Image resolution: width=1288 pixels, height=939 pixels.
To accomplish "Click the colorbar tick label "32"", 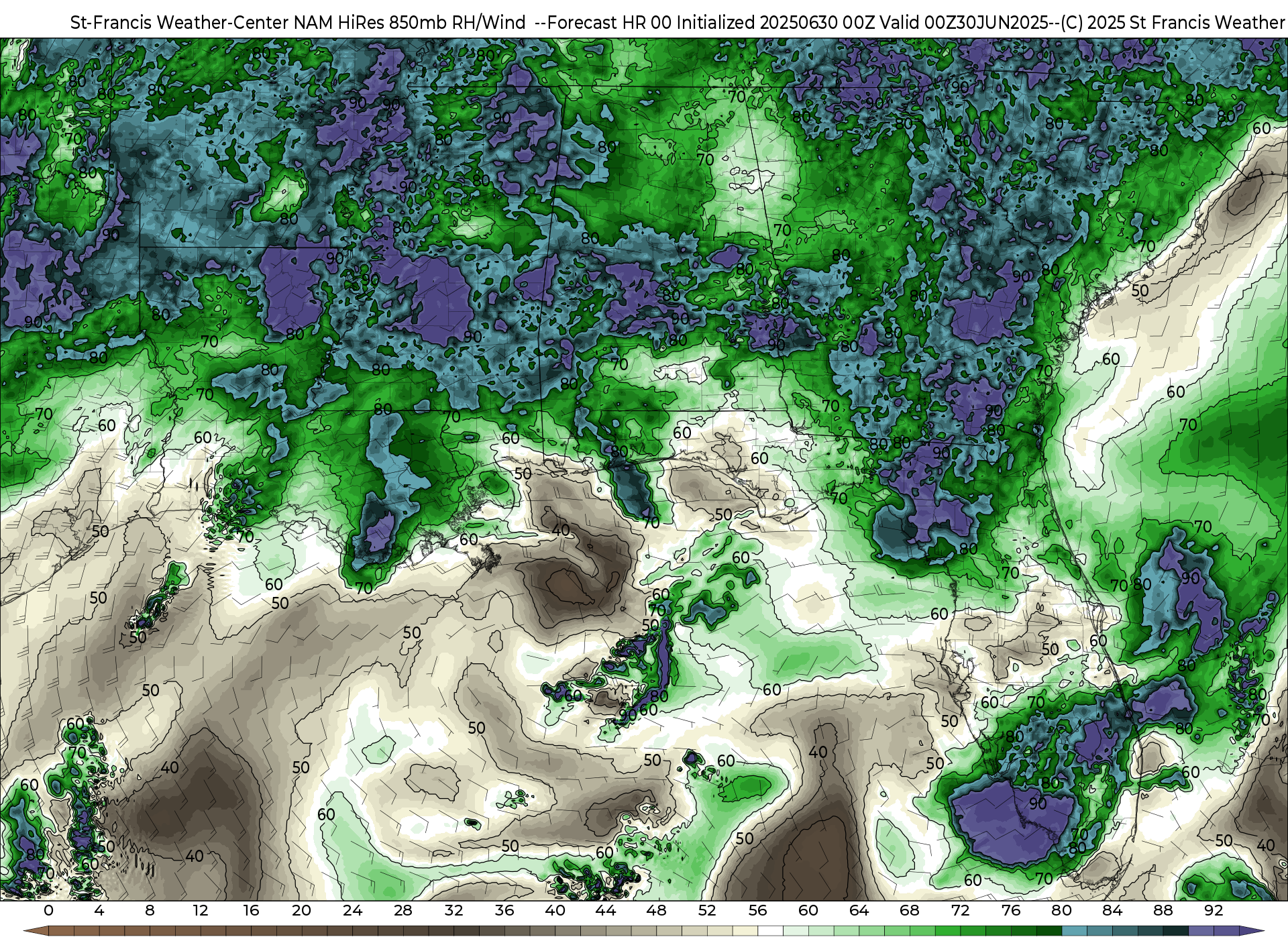I will pos(453,911).
